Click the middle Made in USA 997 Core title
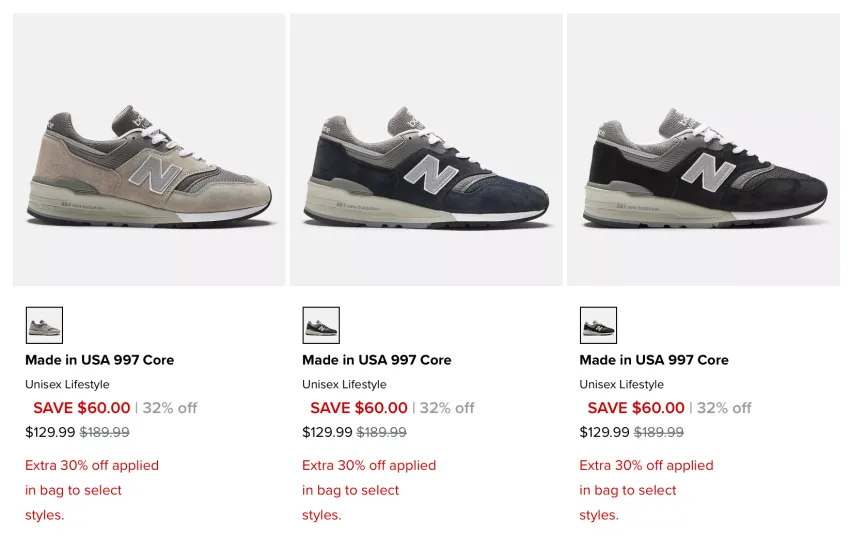The height and width of the screenshot is (536, 850). [377, 360]
